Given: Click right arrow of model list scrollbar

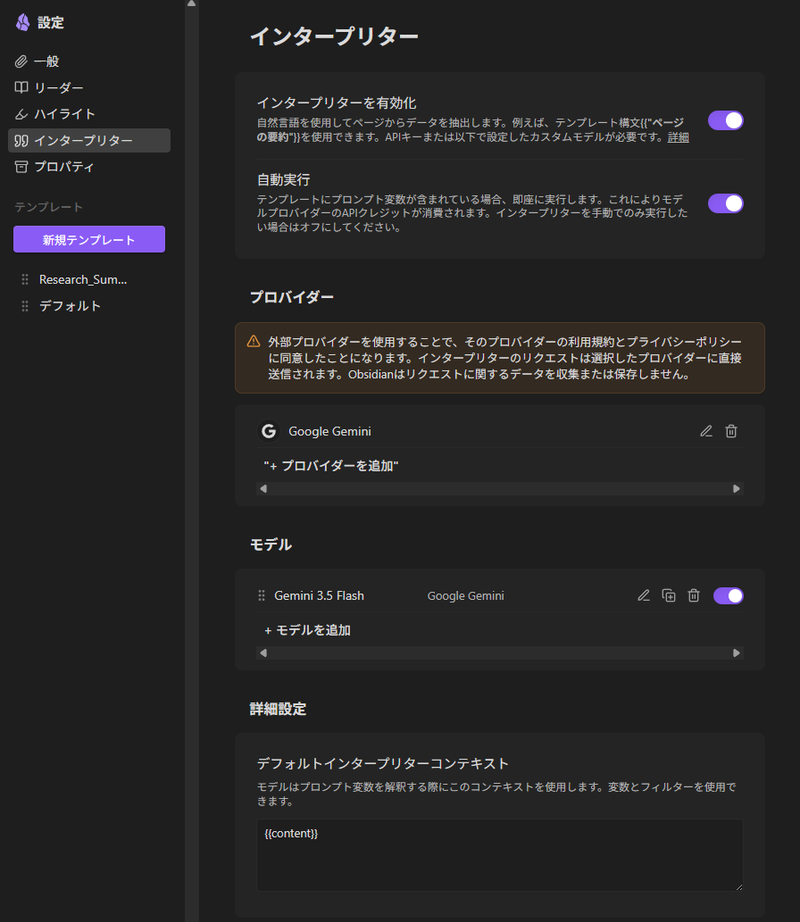Looking at the screenshot, I should click(x=737, y=653).
